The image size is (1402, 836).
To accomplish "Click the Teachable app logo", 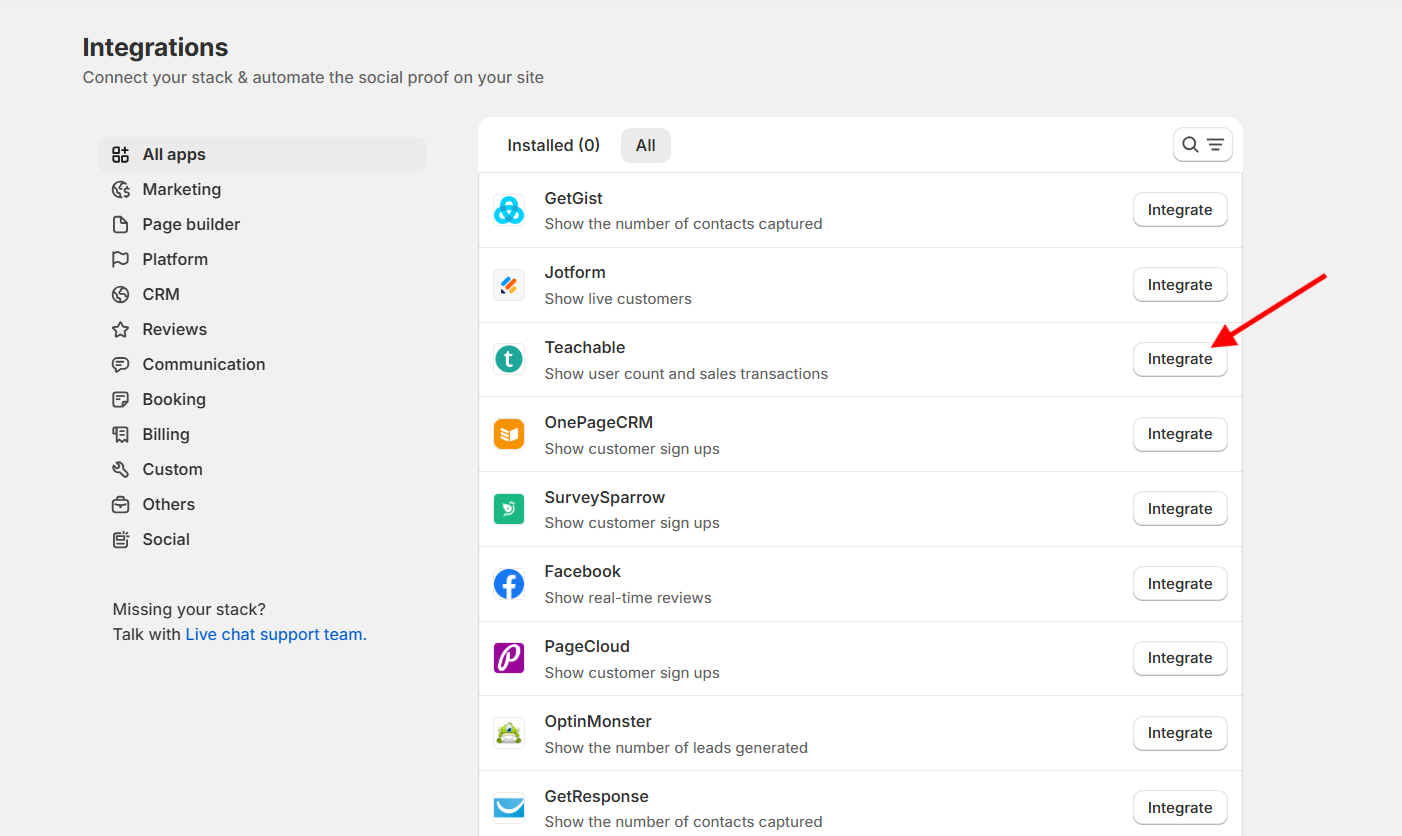I will pos(509,359).
